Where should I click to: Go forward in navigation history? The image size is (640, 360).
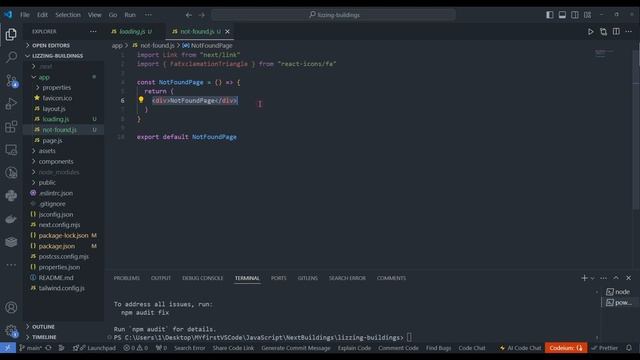point(202,15)
